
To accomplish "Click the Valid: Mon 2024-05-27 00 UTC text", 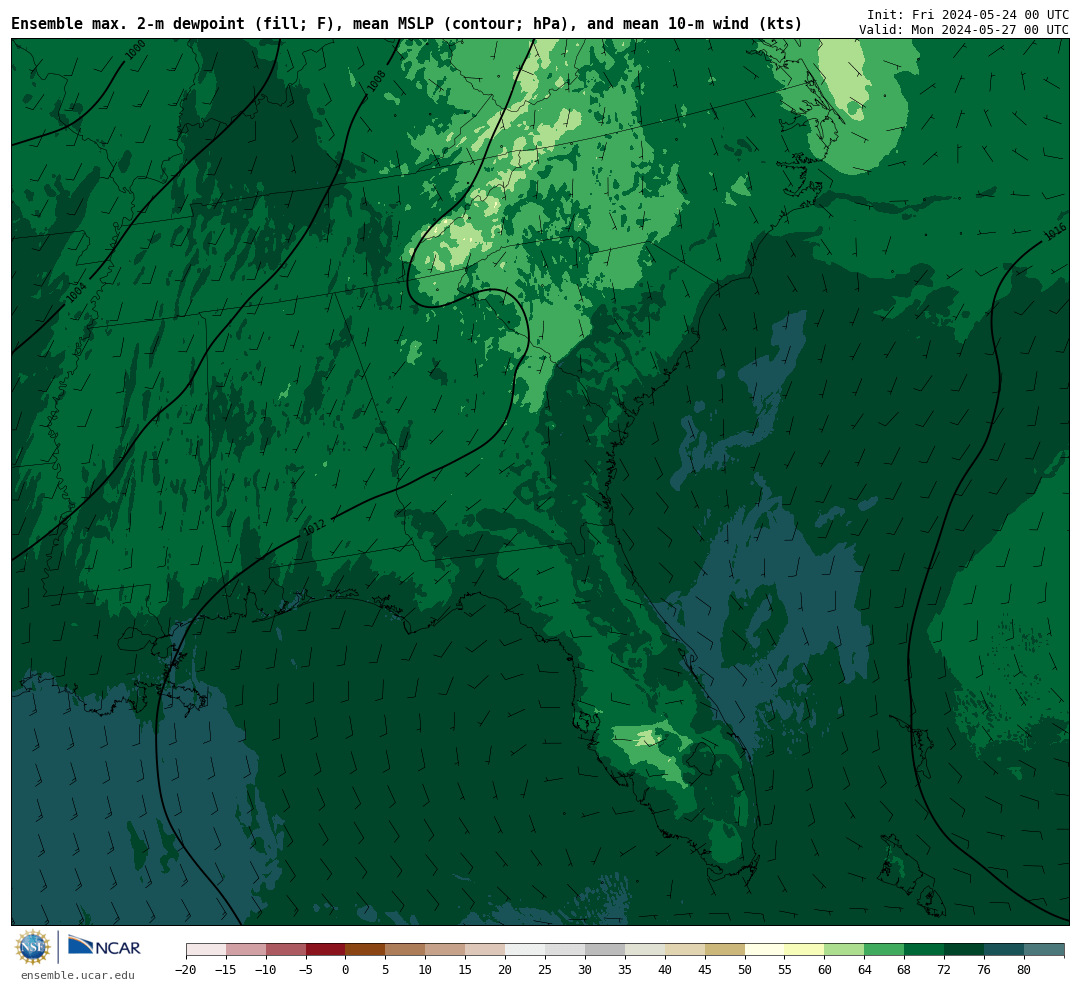I will click(x=964, y=30).
